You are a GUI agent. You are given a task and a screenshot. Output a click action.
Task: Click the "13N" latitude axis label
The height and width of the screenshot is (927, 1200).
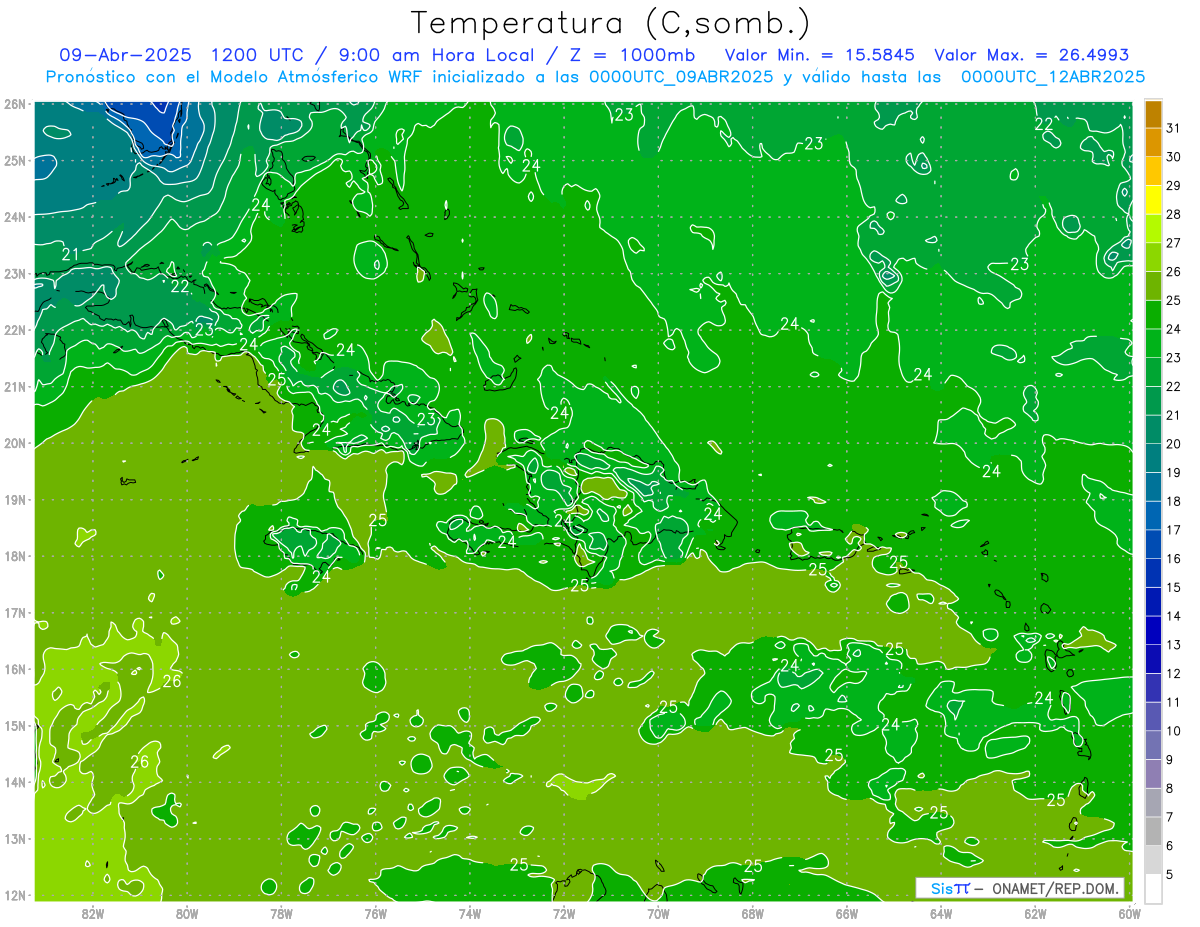click(14, 839)
